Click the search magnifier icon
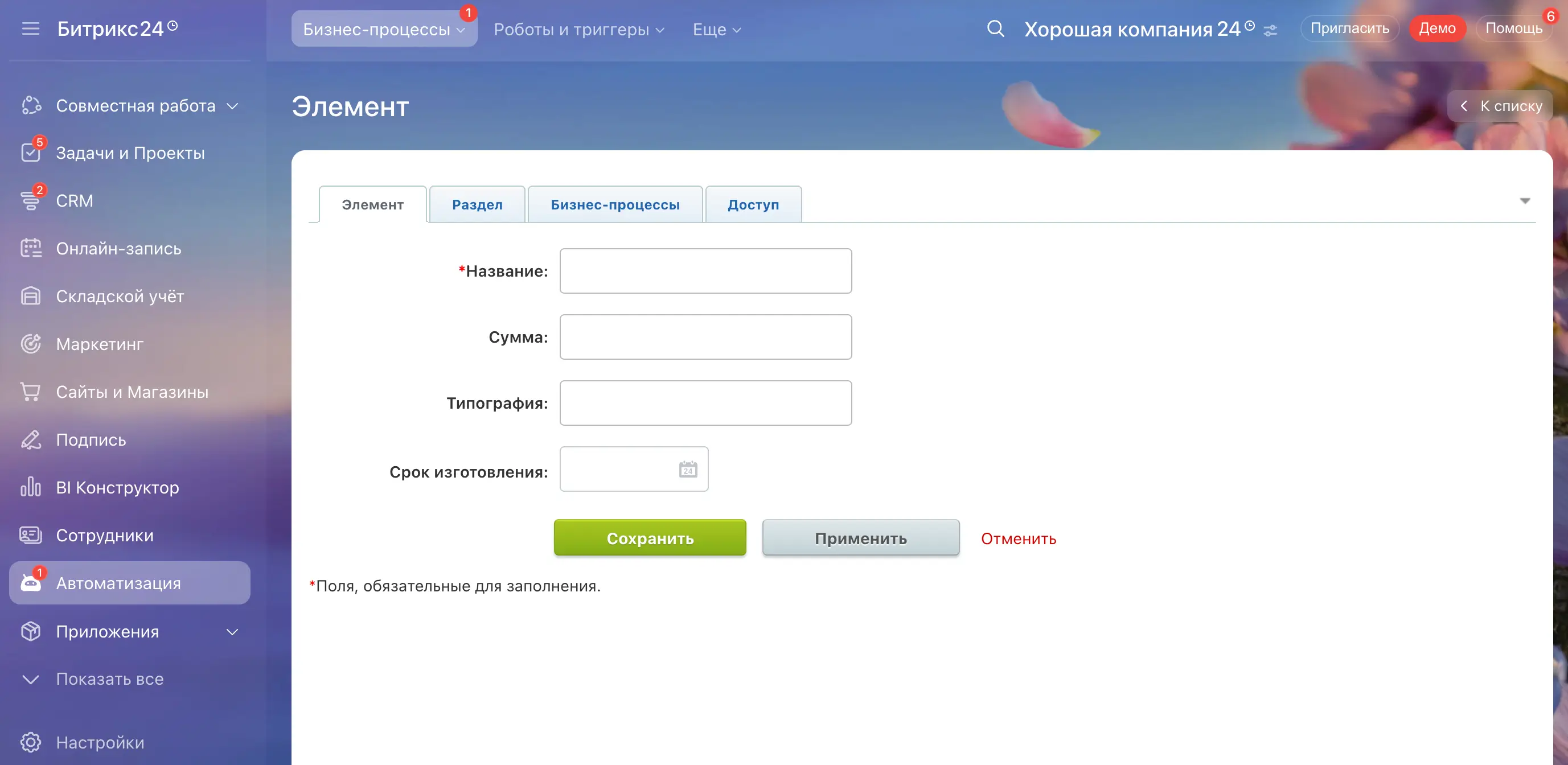Viewport: 1568px width, 765px height. 995,28
